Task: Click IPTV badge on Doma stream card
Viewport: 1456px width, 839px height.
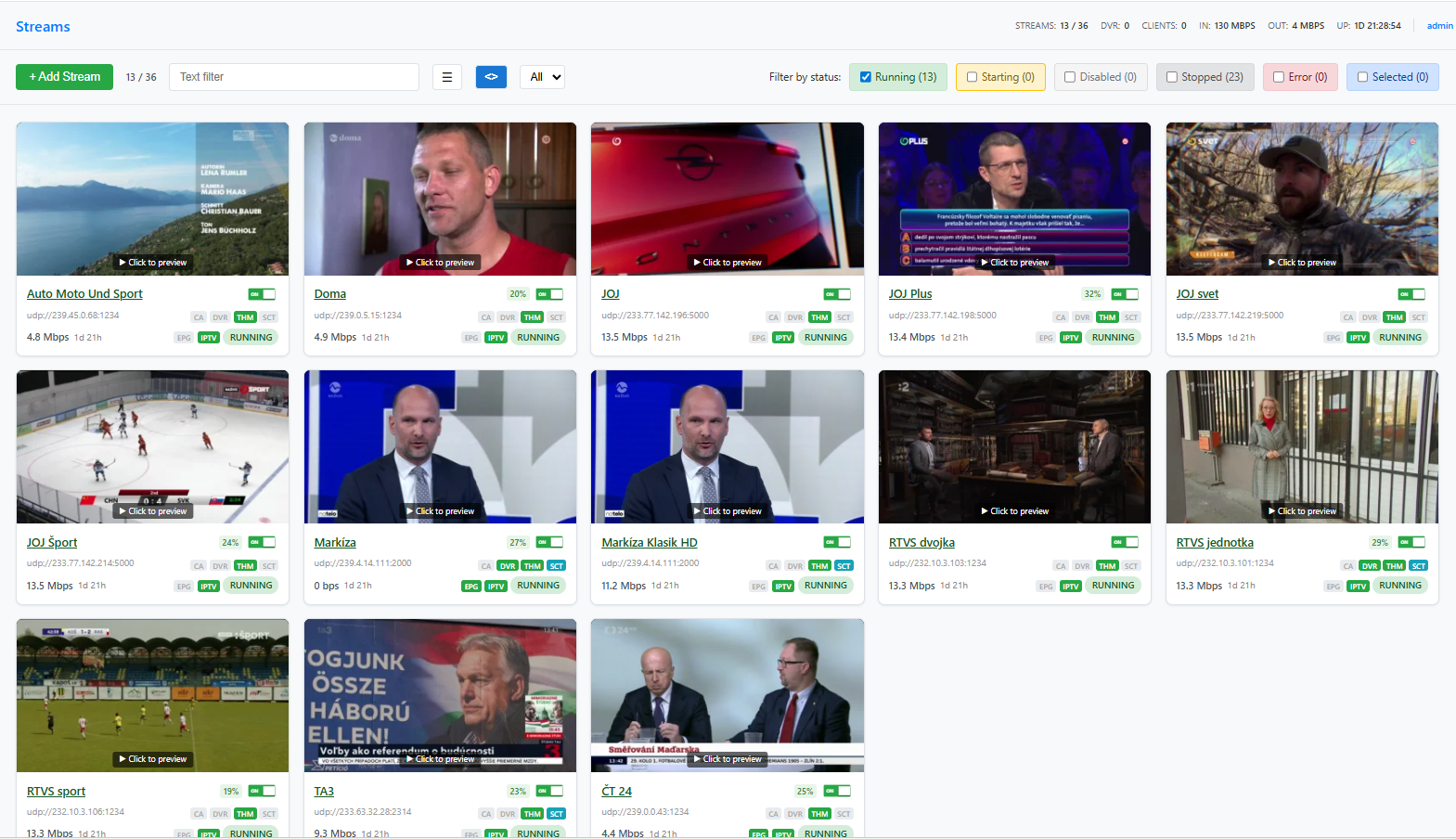Action: coord(496,338)
